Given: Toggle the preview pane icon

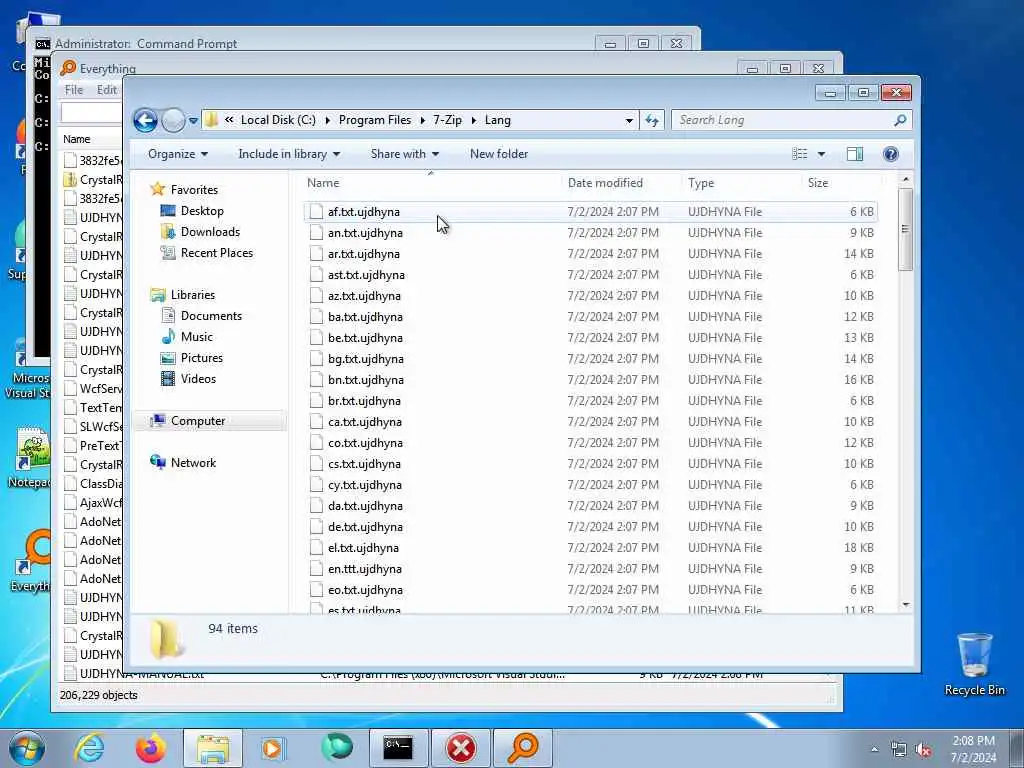Looking at the screenshot, I should tap(855, 154).
